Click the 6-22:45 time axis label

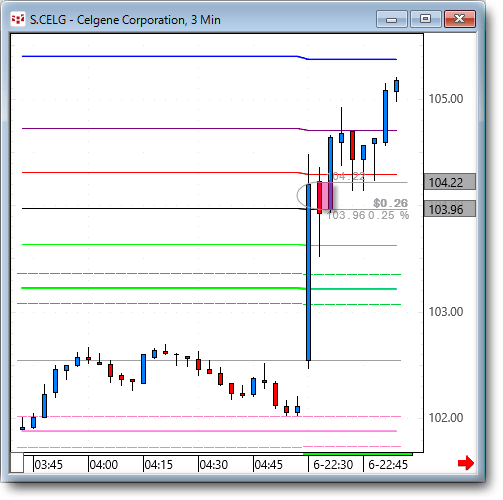click(388, 465)
